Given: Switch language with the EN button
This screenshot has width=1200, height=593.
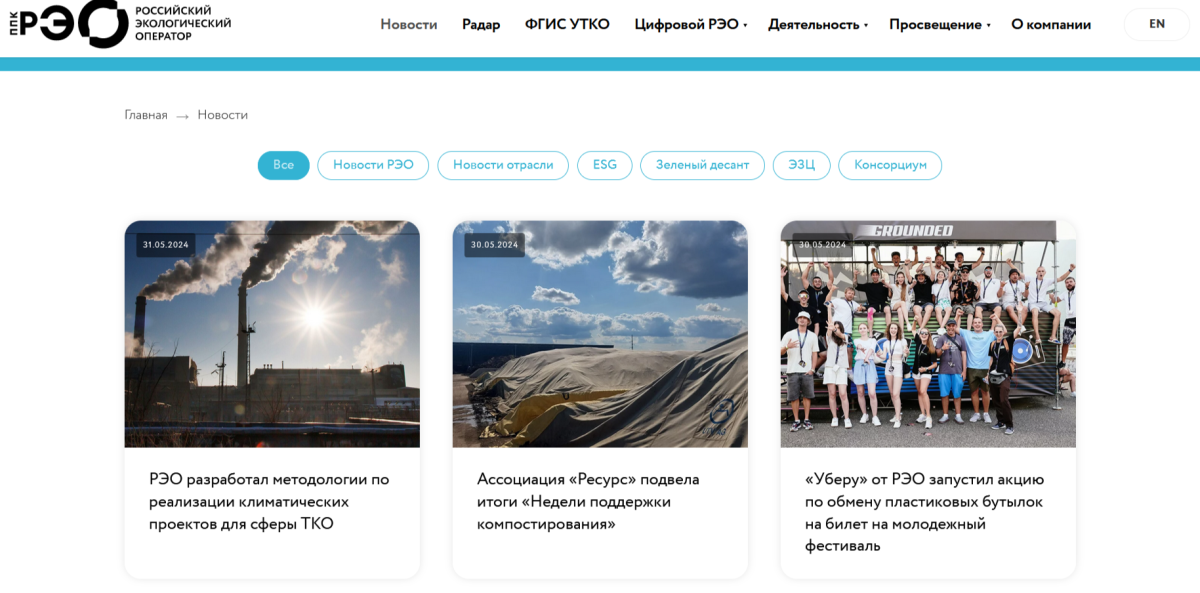Looking at the screenshot, I should (1157, 24).
